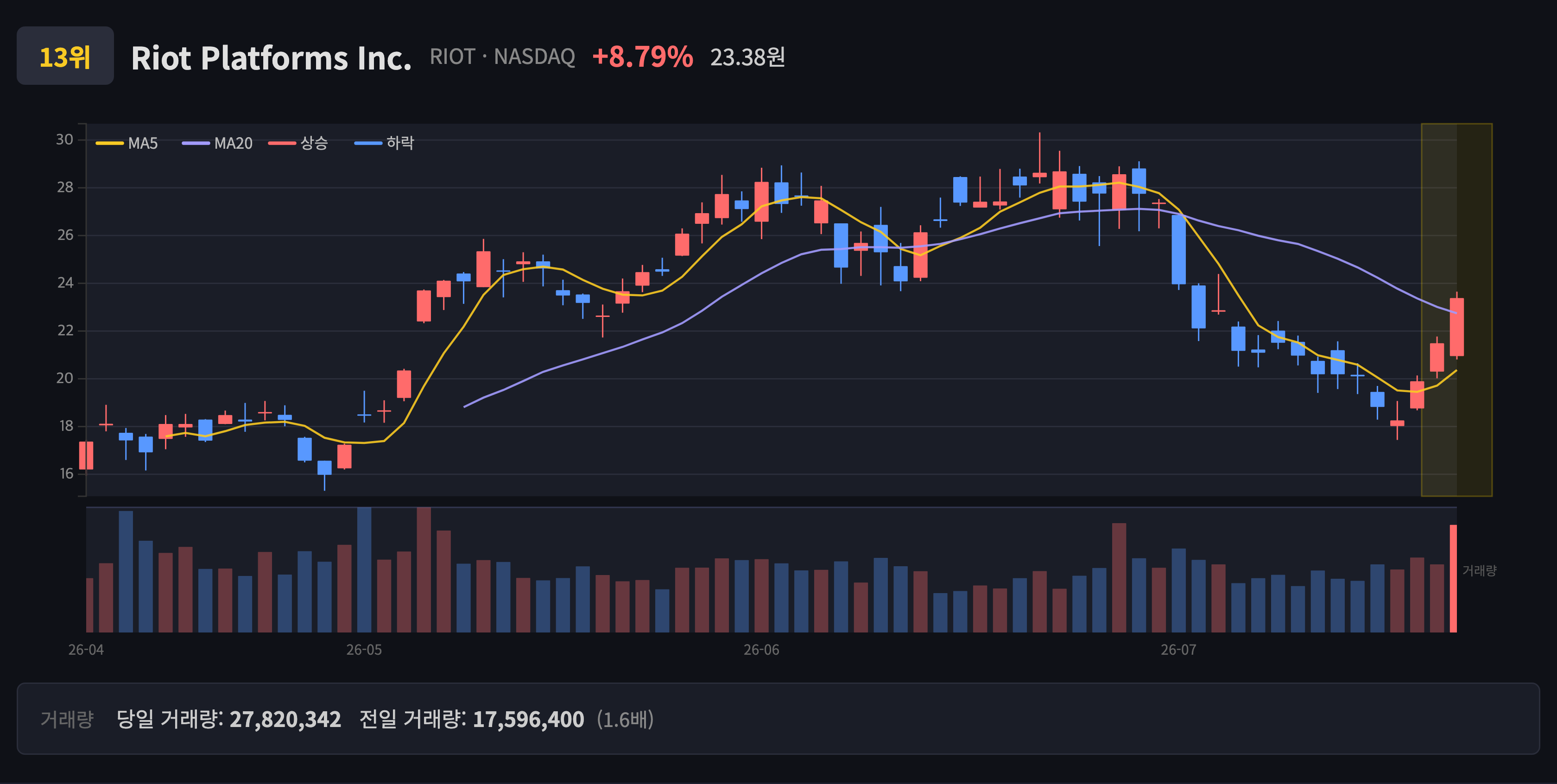The width and height of the screenshot is (1557, 784).
Task: Click 당일 거래량 value 27,820,342
Action: (285, 719)
